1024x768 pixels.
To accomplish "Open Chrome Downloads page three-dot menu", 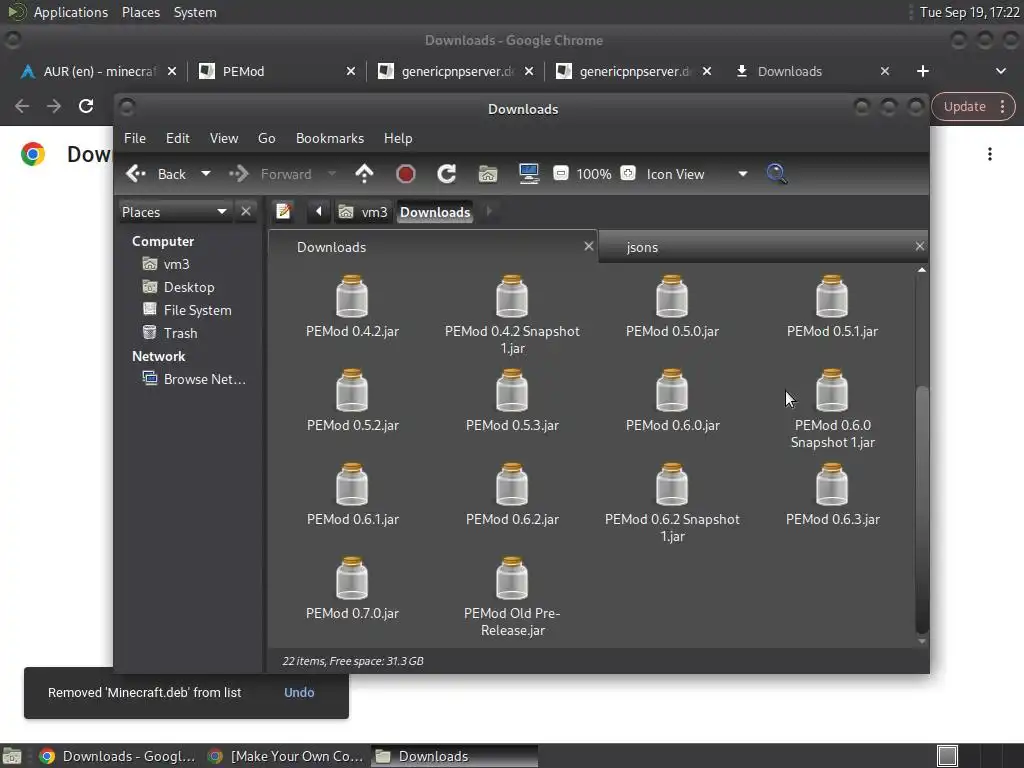I will [990, 154].
